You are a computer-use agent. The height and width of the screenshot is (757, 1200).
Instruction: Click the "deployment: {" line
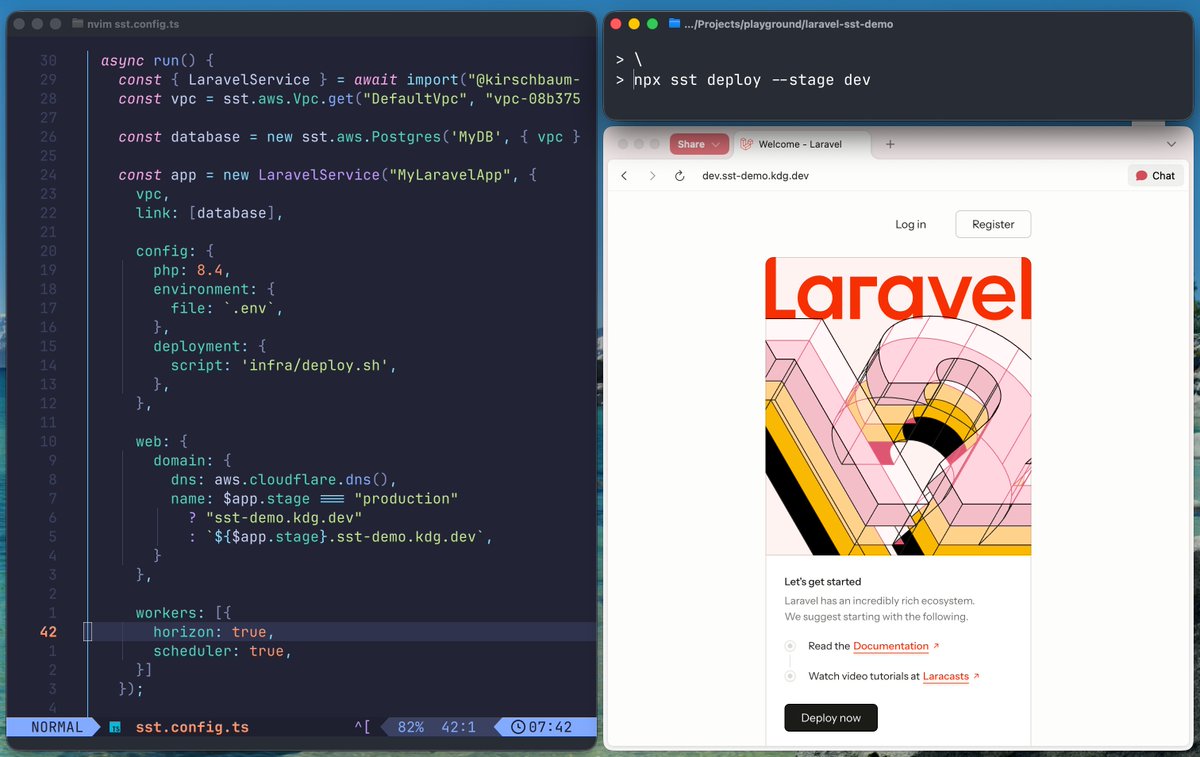(210, 346)
